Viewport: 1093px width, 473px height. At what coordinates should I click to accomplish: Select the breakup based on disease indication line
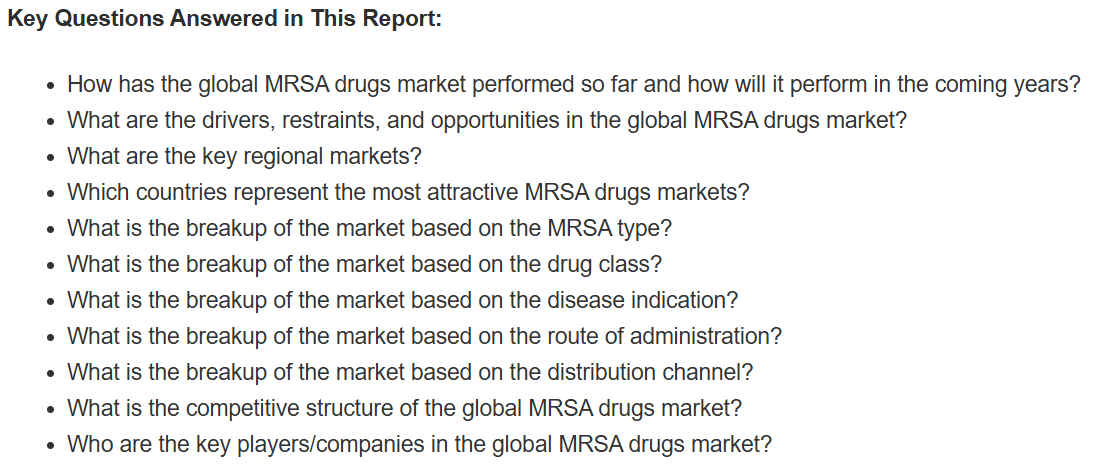click(402, 300)
